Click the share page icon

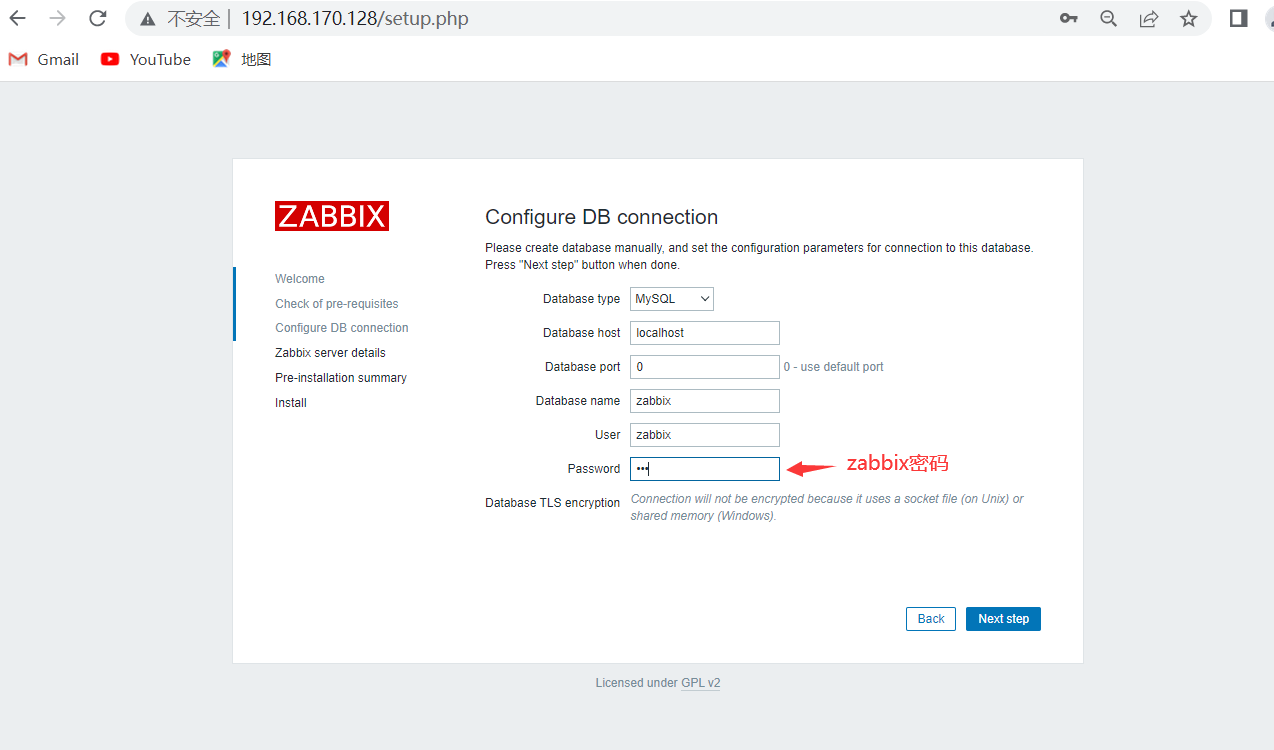1149,18
